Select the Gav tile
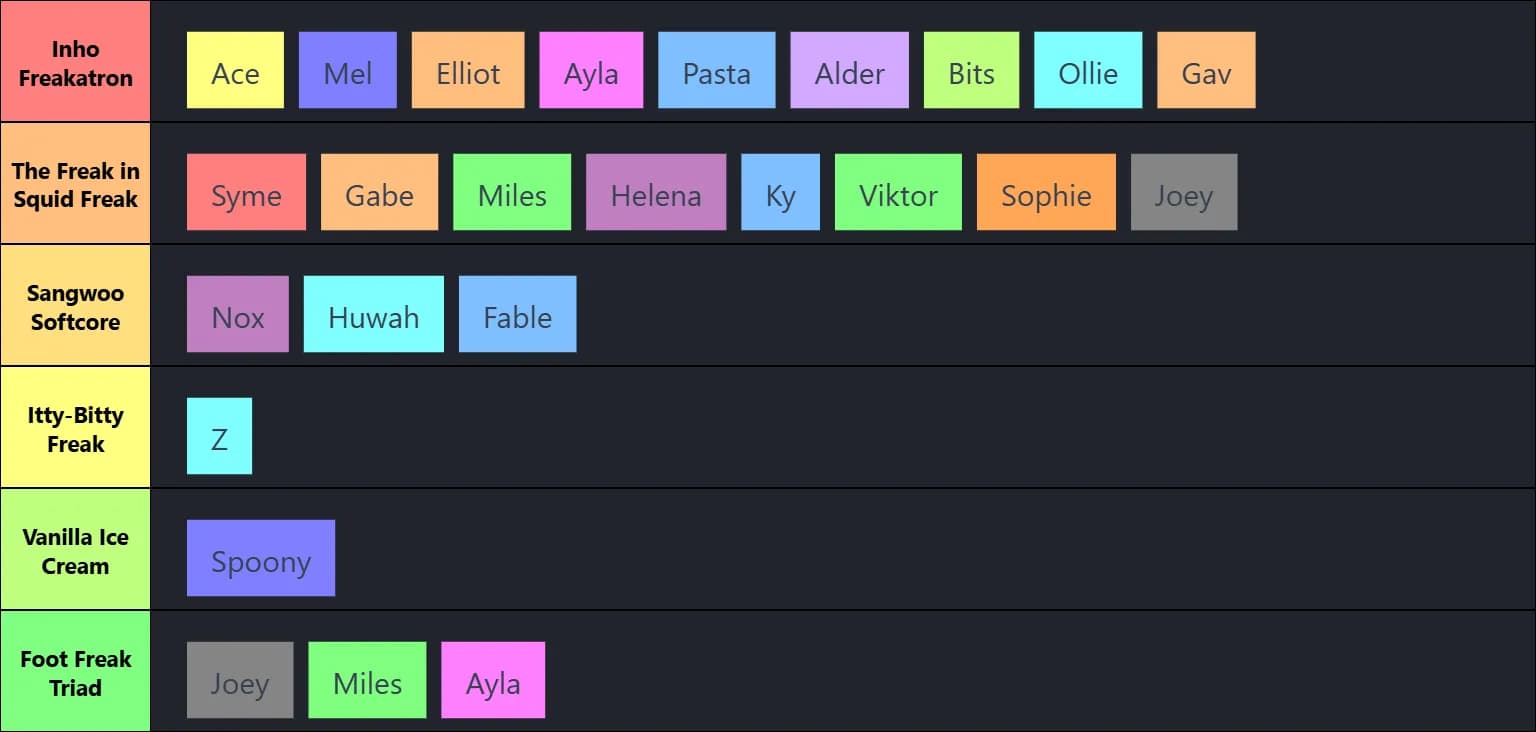Image resolution: width=1536 pixels, height=732 pixels. point(1206,70)
